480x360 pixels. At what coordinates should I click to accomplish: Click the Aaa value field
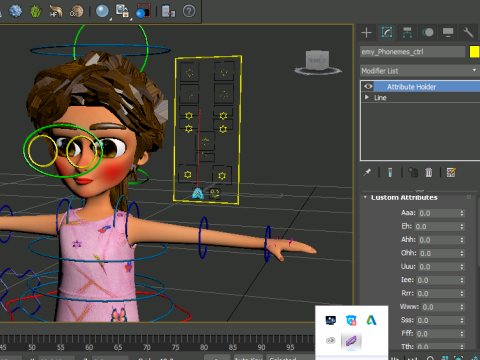point(438,213)
